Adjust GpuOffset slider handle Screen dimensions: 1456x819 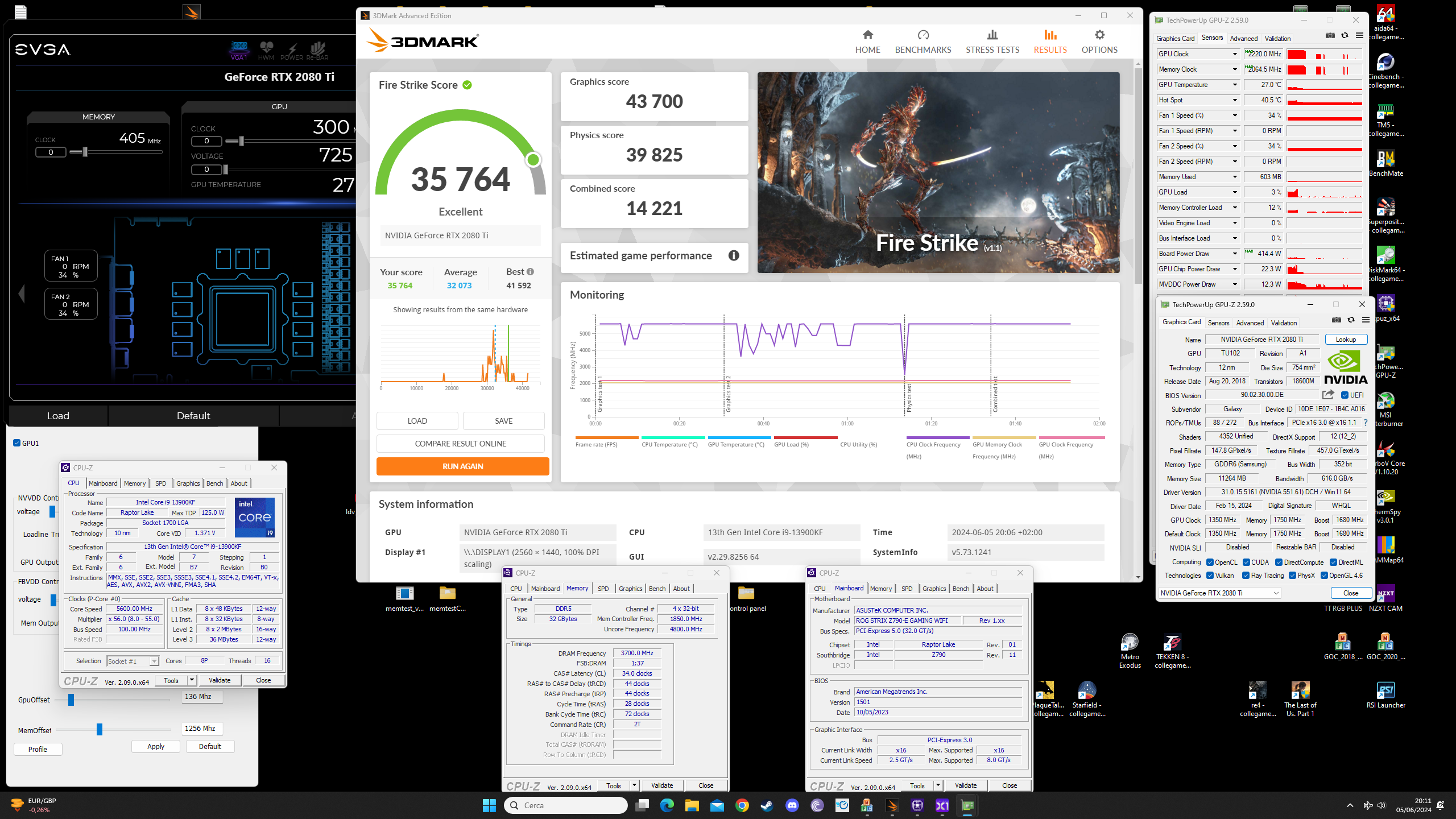click(71, 700)
